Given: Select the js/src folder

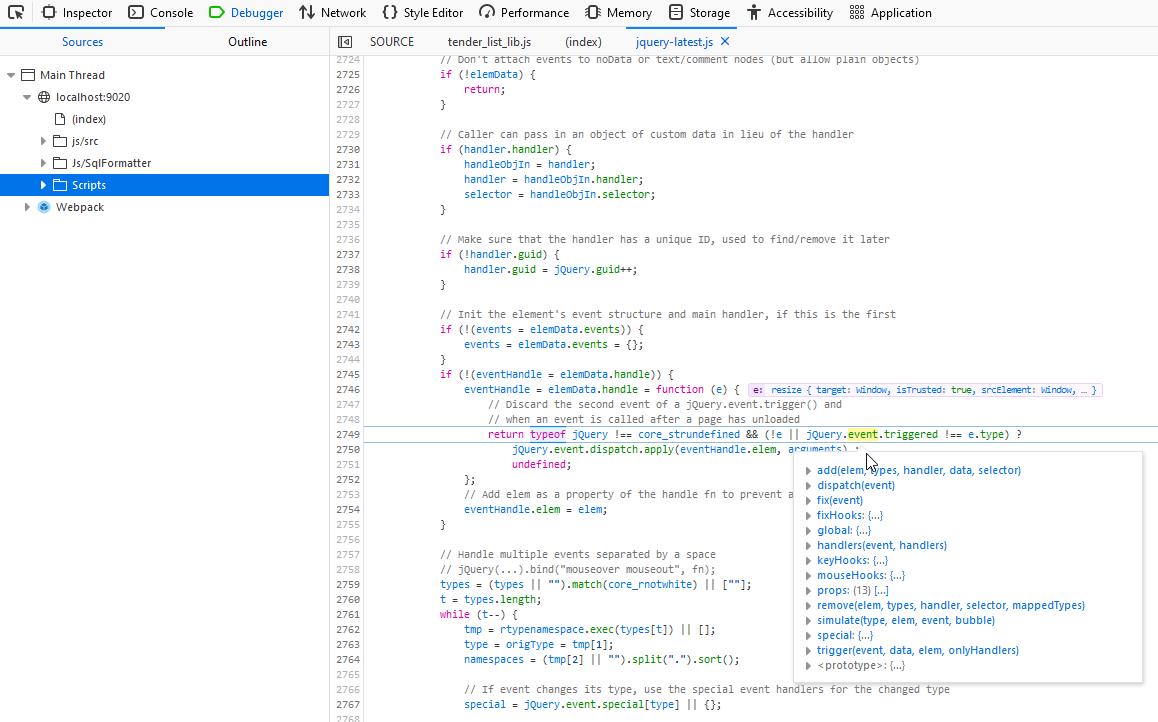Looking at the screenshot, I should [x=85, y=141].
